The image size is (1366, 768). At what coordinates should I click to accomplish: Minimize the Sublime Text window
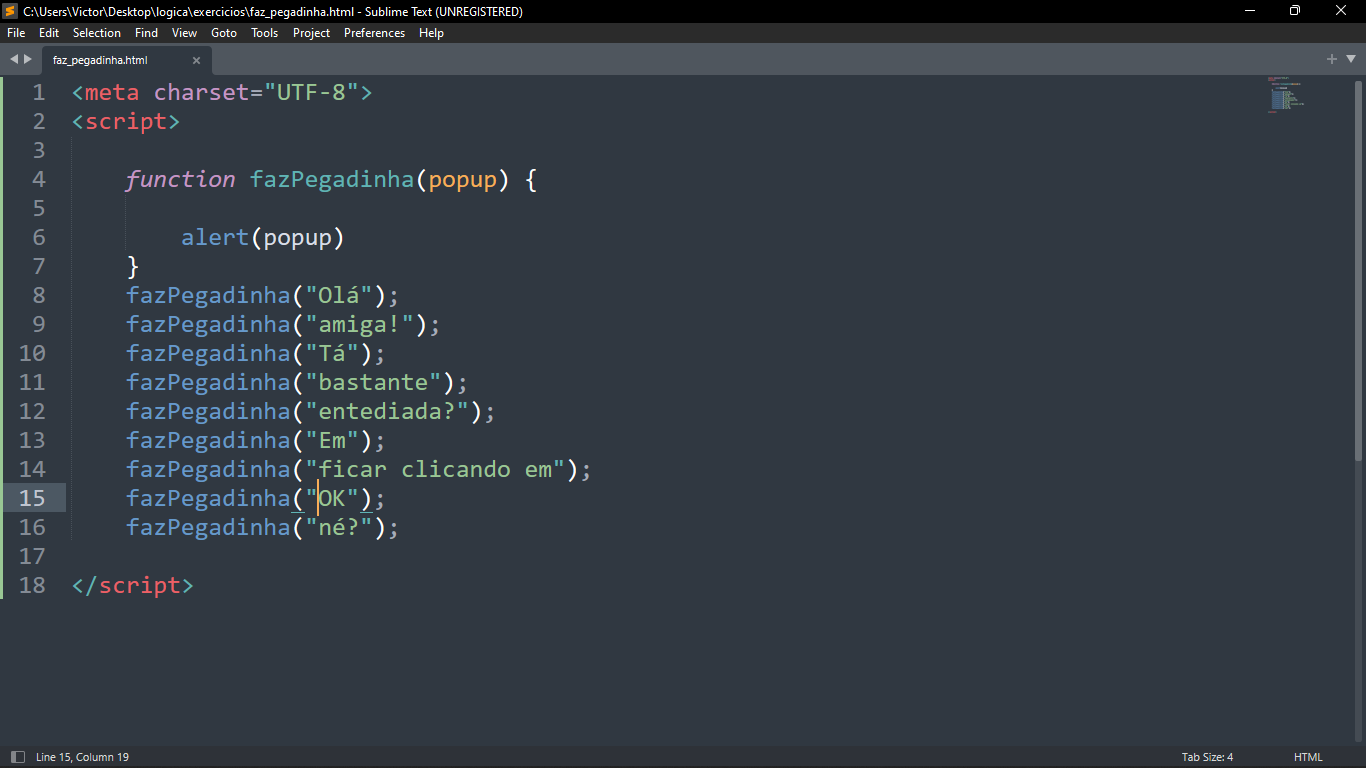point(1250,11)
